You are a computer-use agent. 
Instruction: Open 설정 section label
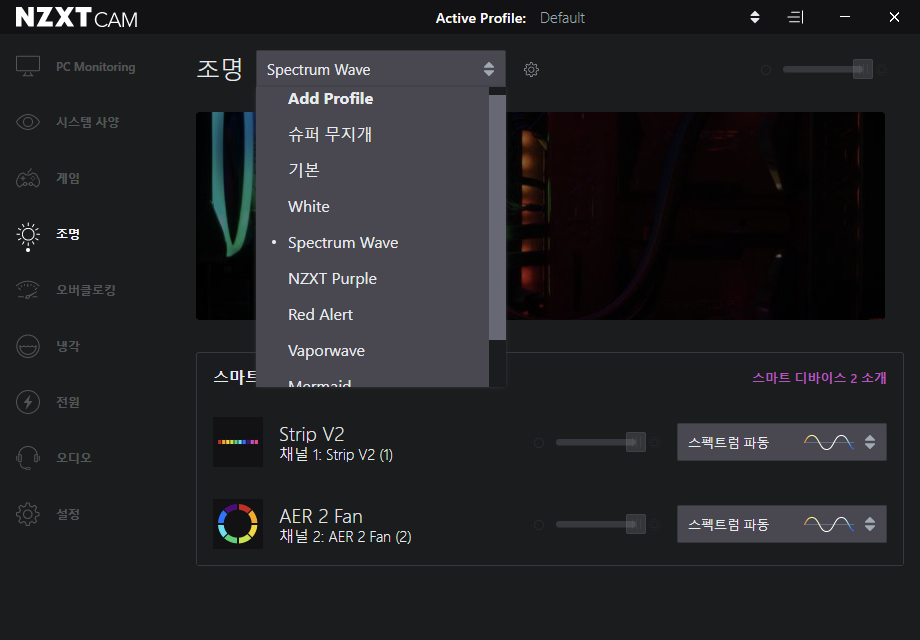click(x=68, y=514)
